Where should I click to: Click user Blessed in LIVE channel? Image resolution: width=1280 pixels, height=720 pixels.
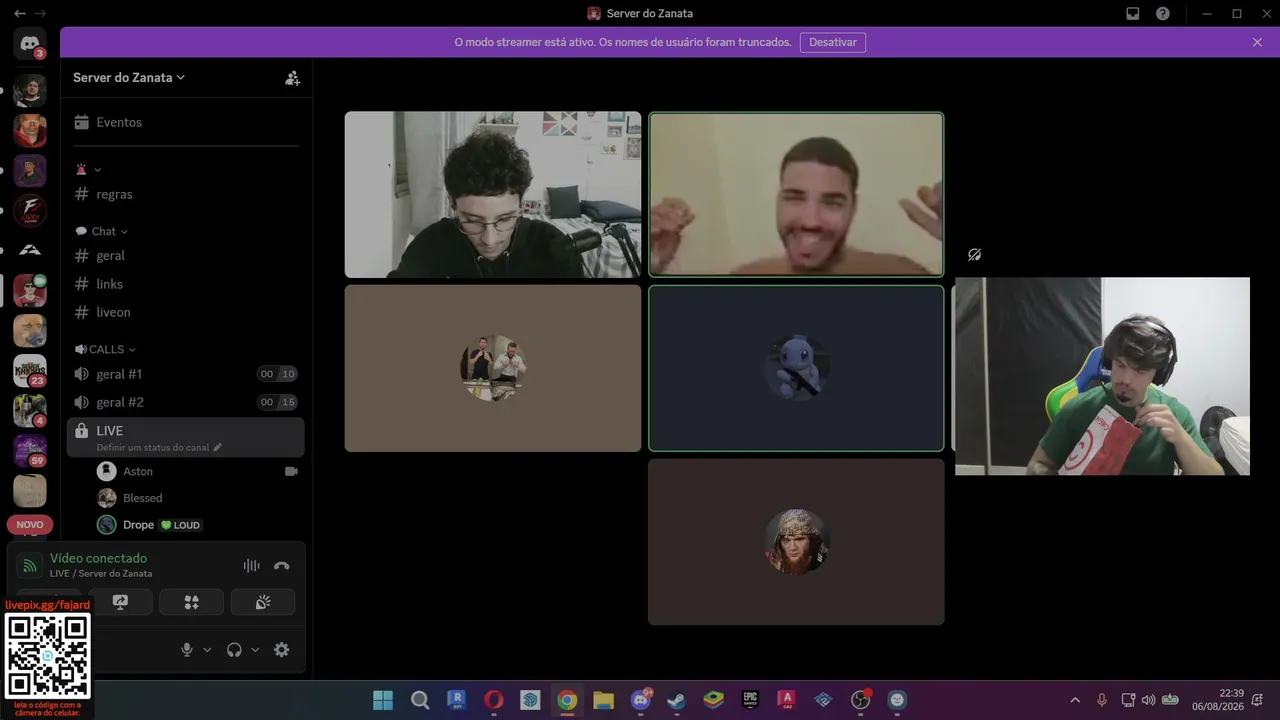[x=142, y=498]
